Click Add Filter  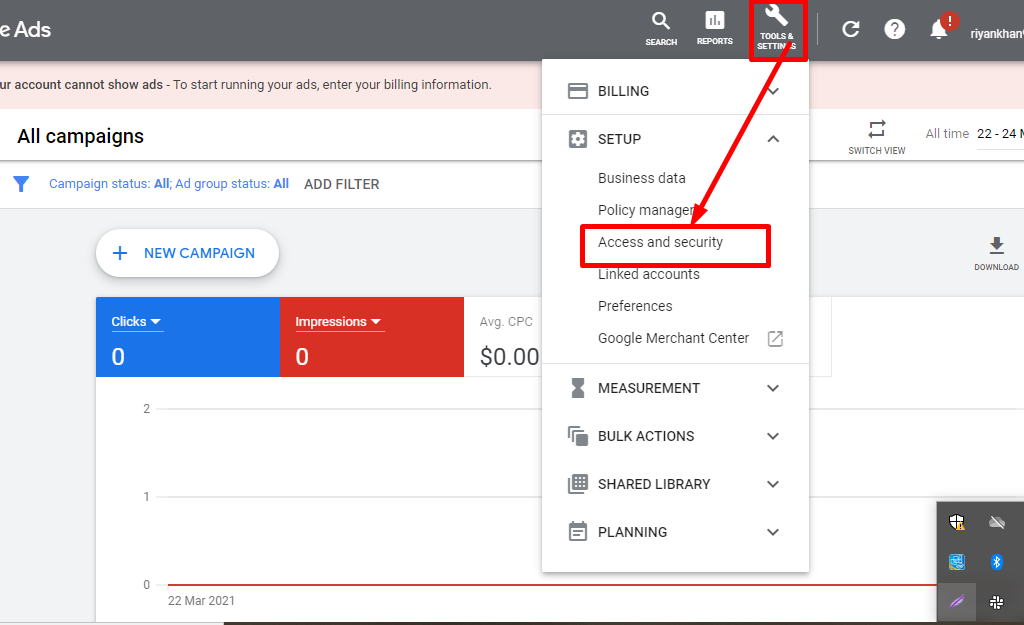coord(342,184)
